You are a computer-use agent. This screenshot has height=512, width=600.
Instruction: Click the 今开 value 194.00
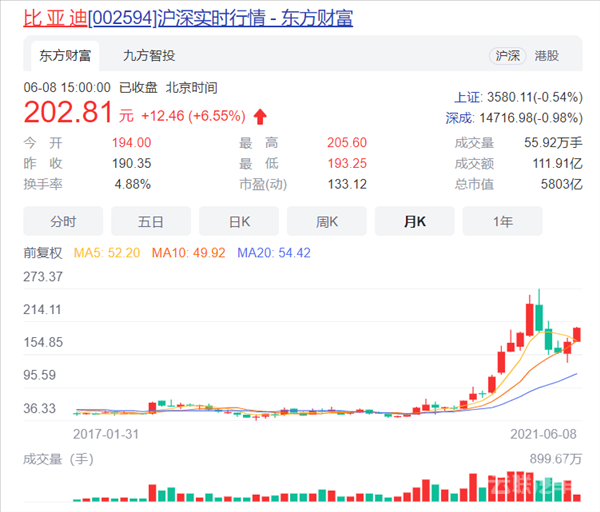(132, 143)
